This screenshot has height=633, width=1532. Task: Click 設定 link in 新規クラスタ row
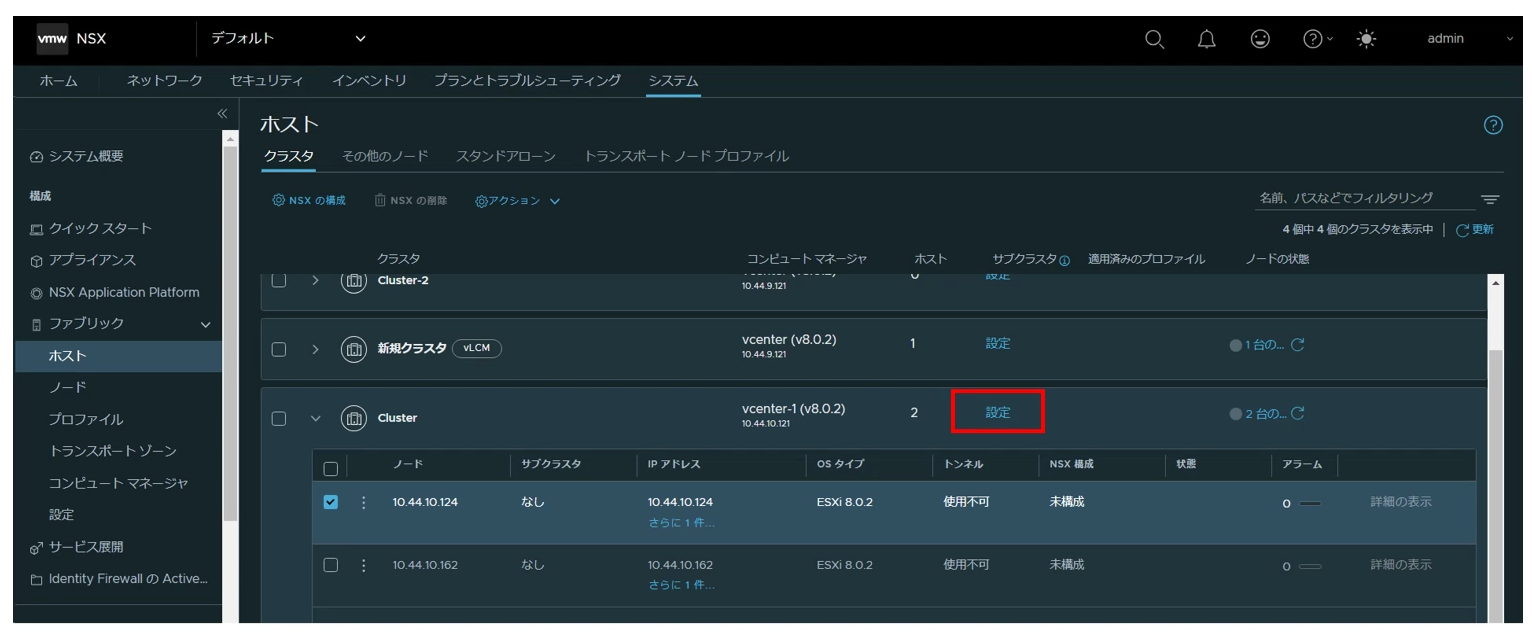pos(998,343)
